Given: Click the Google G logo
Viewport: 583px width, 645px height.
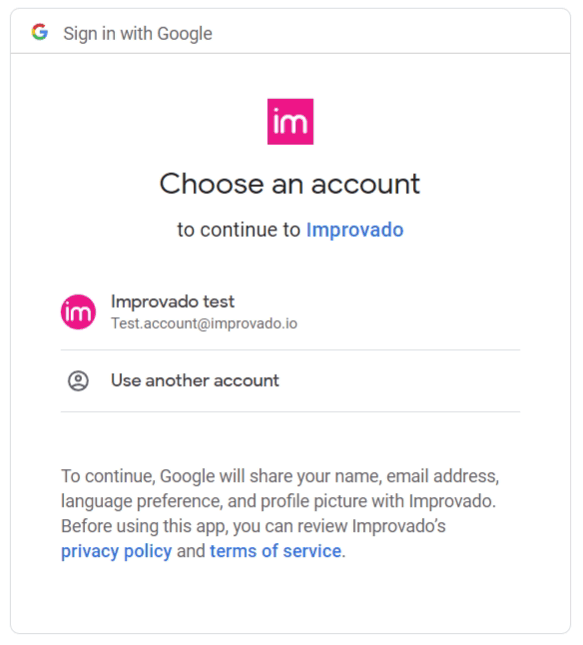Looking at the screenshot, I should (x=40, y=32).
